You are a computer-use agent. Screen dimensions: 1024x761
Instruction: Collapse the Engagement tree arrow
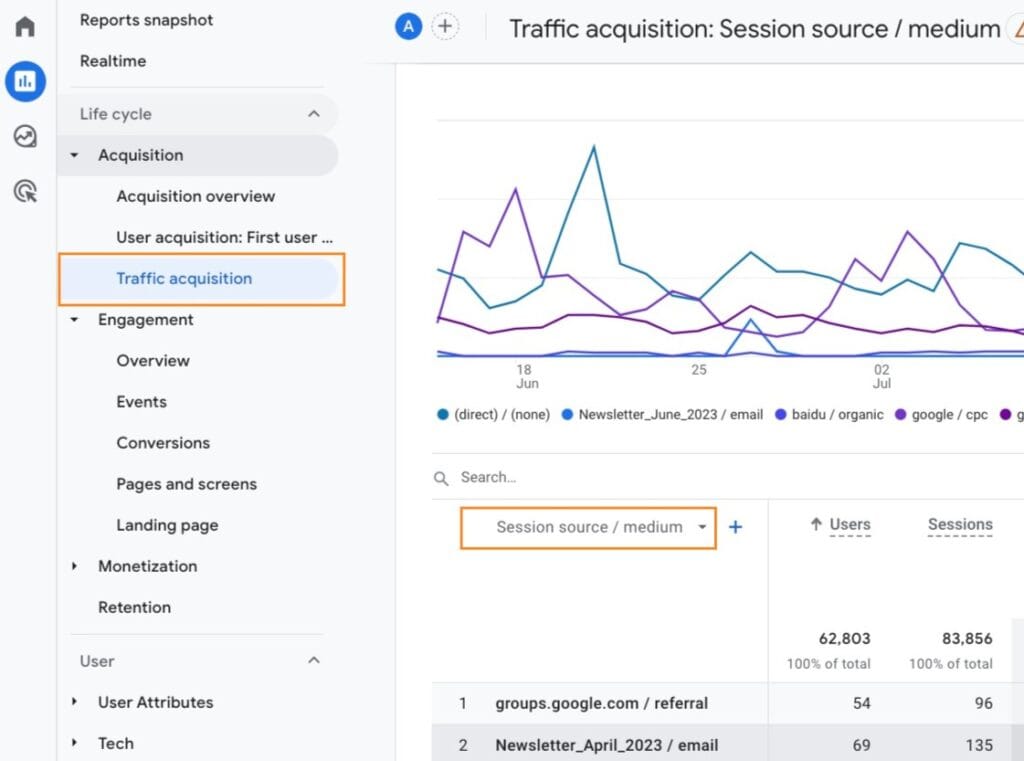74,320
